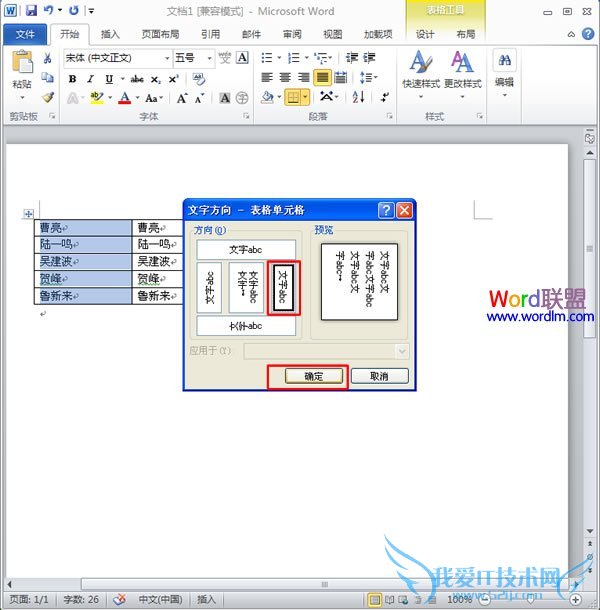The width and height of the screenshot is (600, 610).
Task: Select horizontal 文字abc direction option
Action: point(246,249)
